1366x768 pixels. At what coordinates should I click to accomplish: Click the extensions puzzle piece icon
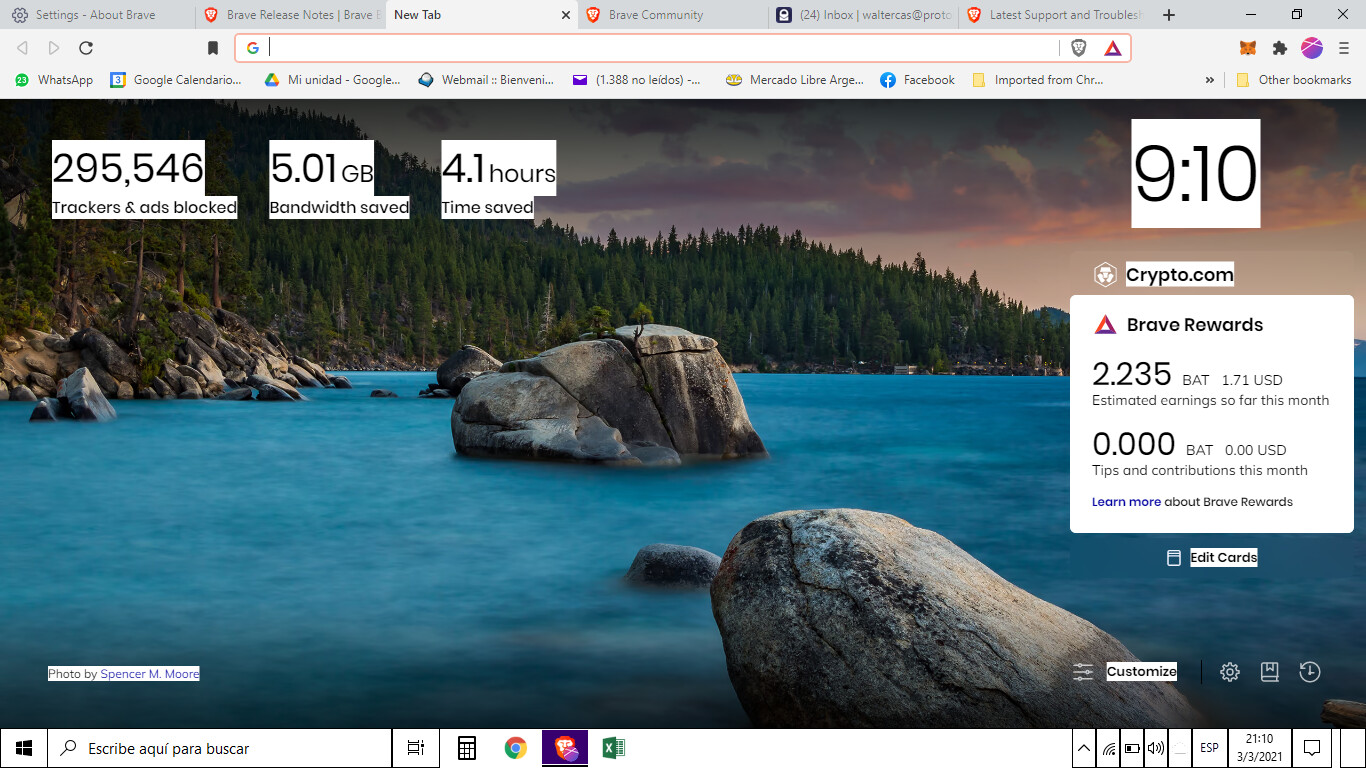pyautogui.click(x=1281, y=47)
